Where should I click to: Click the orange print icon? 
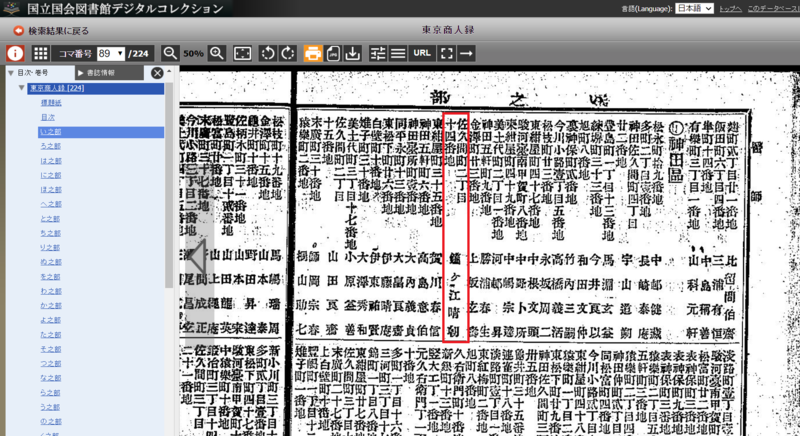pos(313,53)
